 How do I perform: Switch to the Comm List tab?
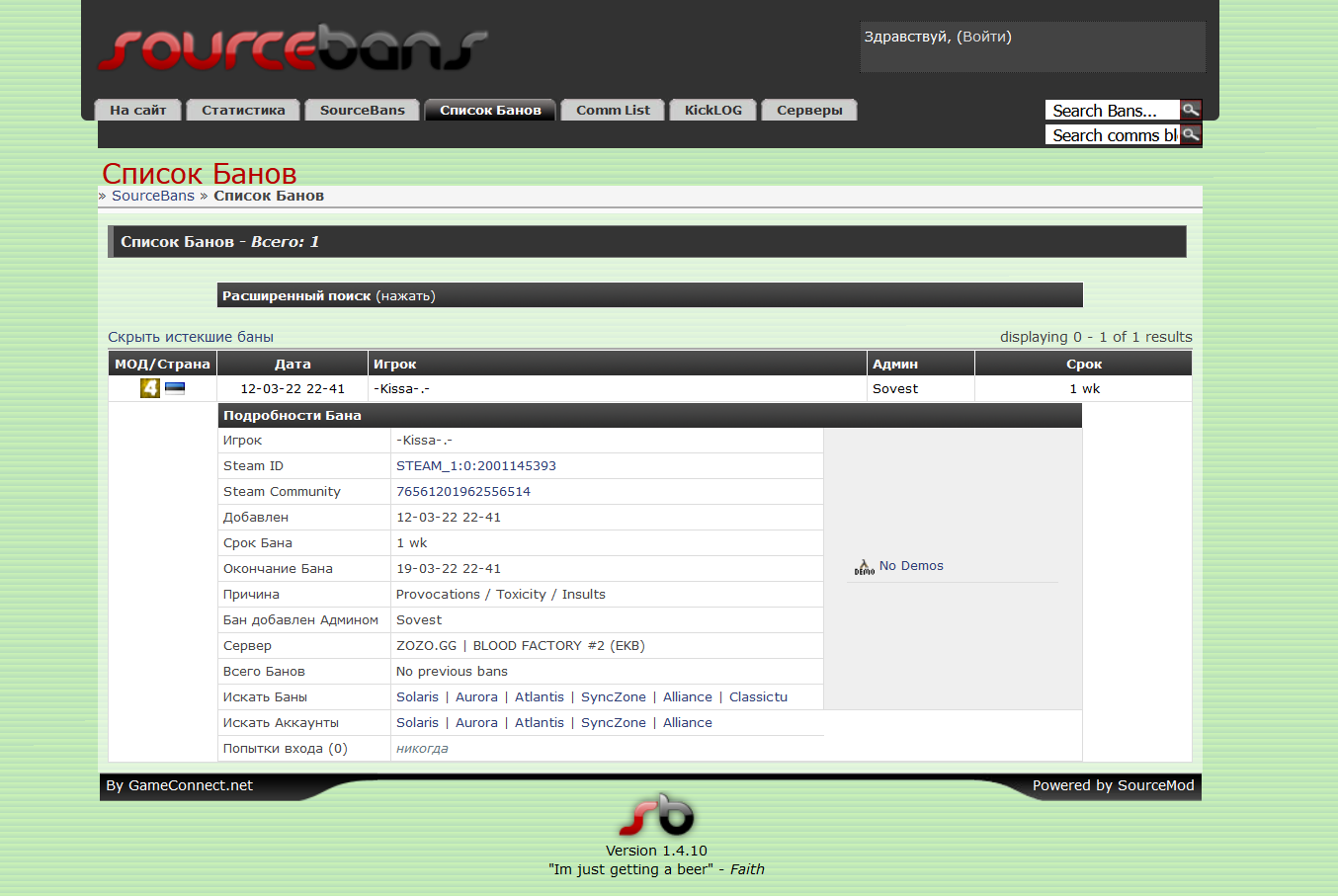pyautogui.click(x=613, y=111)
